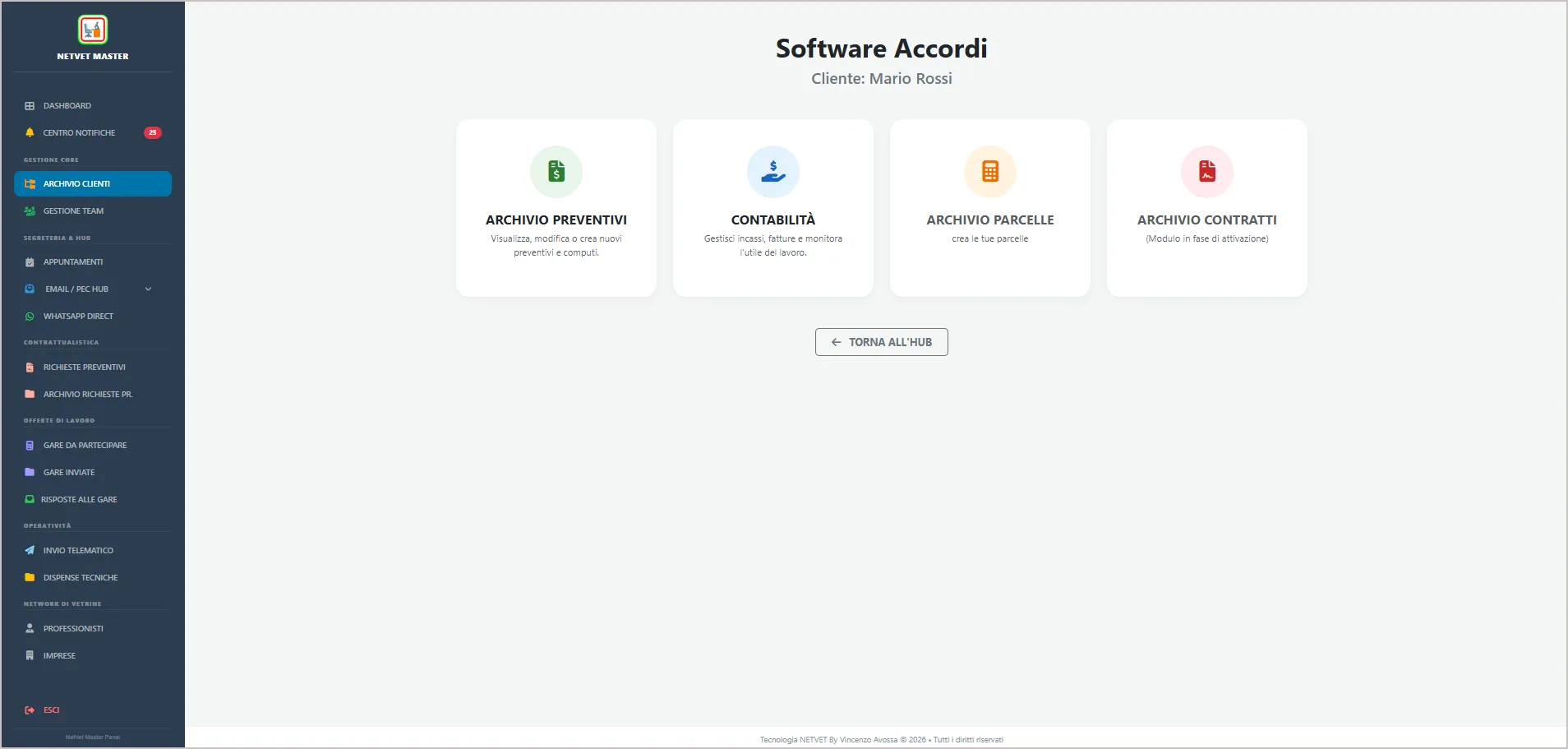Screen dimensions: 1568x749
Task: Click the WhatsApp Direct label
Action: (79, 317)
